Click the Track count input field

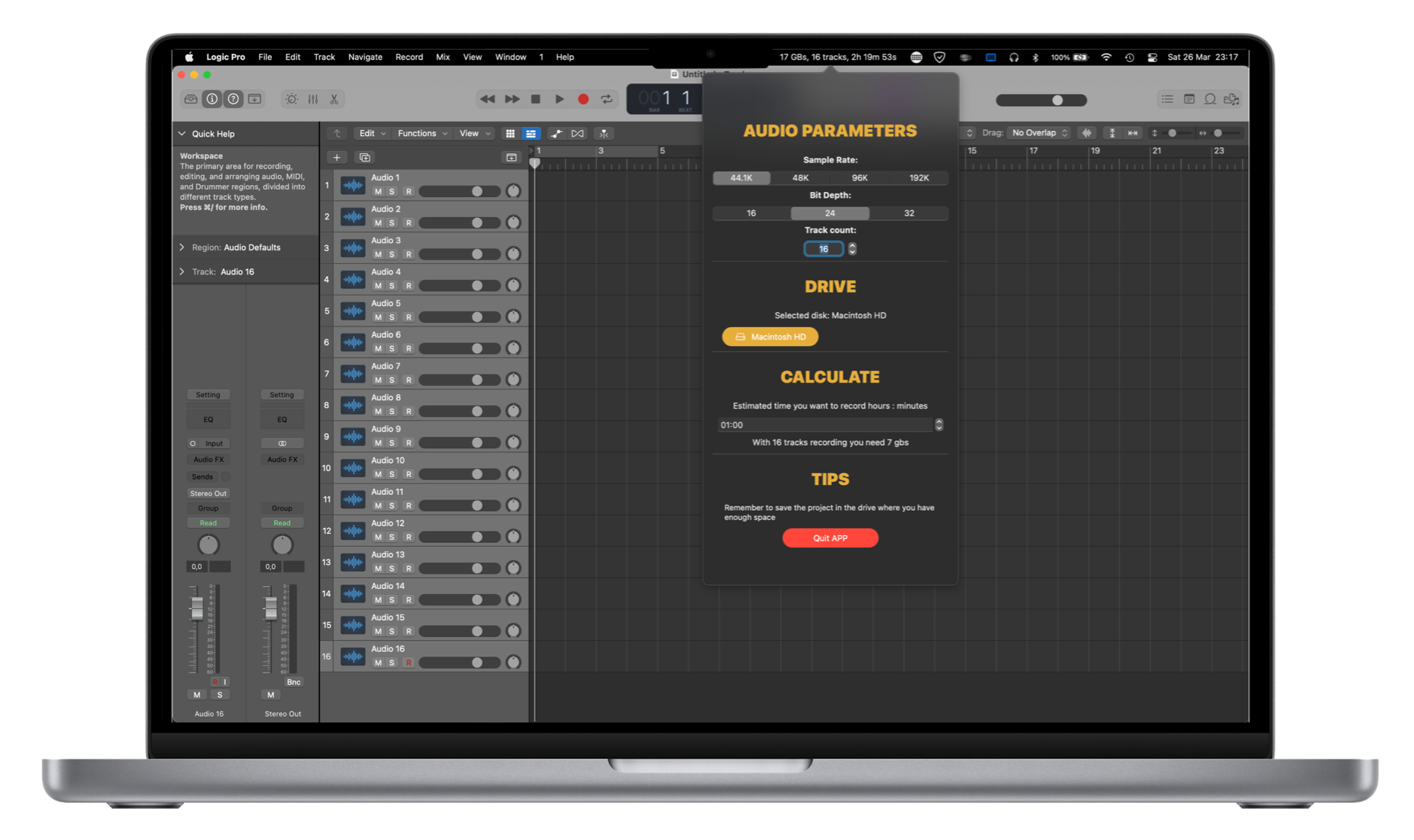click(x=824, y=249)
